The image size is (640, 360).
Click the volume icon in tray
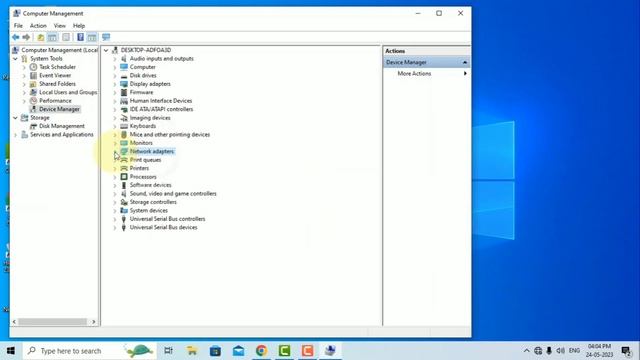[561, 351]
